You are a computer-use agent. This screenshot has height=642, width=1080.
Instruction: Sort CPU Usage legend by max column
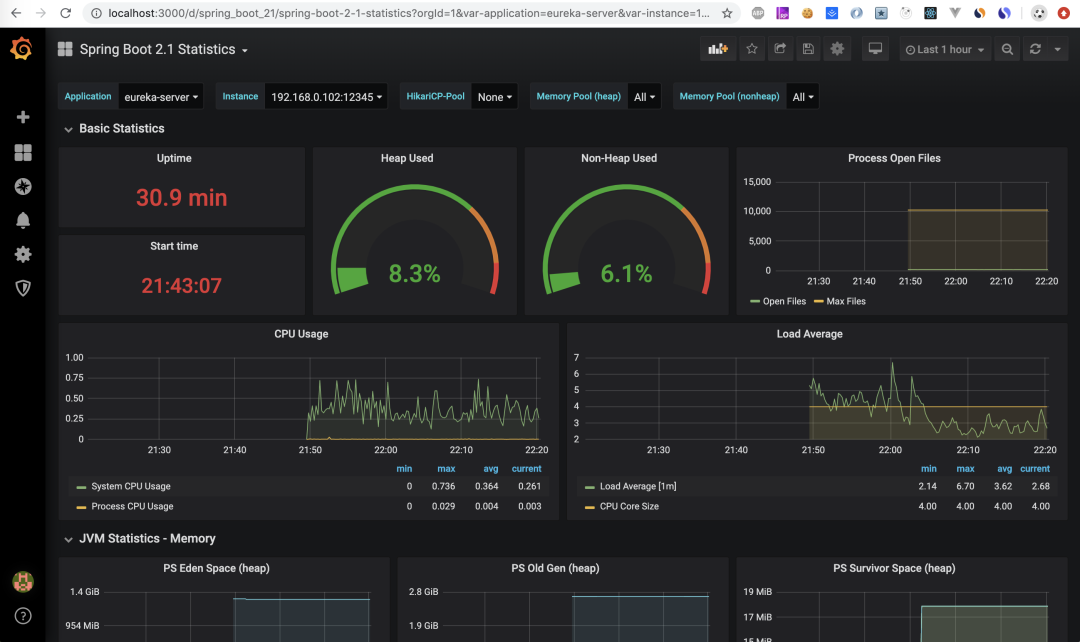(x=446, y=468)
